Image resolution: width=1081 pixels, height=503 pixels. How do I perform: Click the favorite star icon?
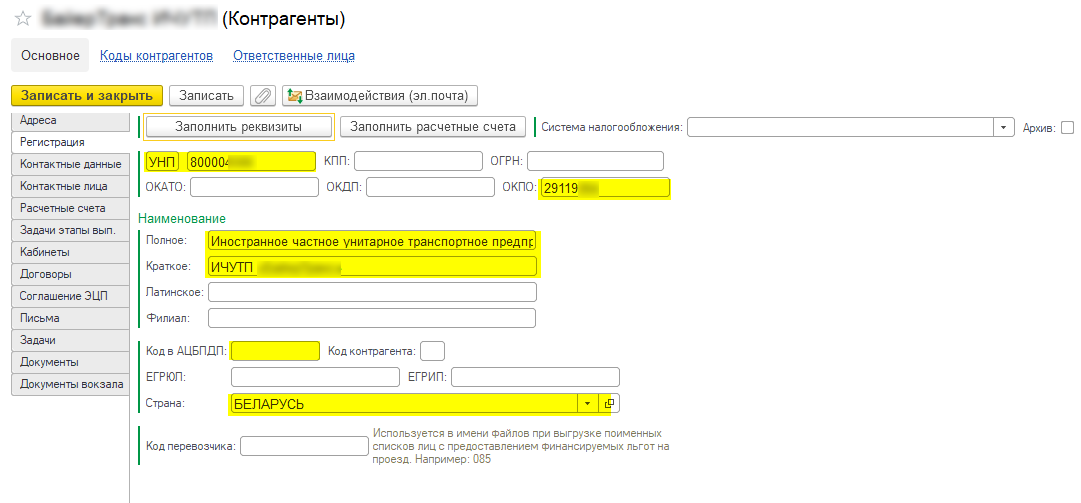coord(22,19)
